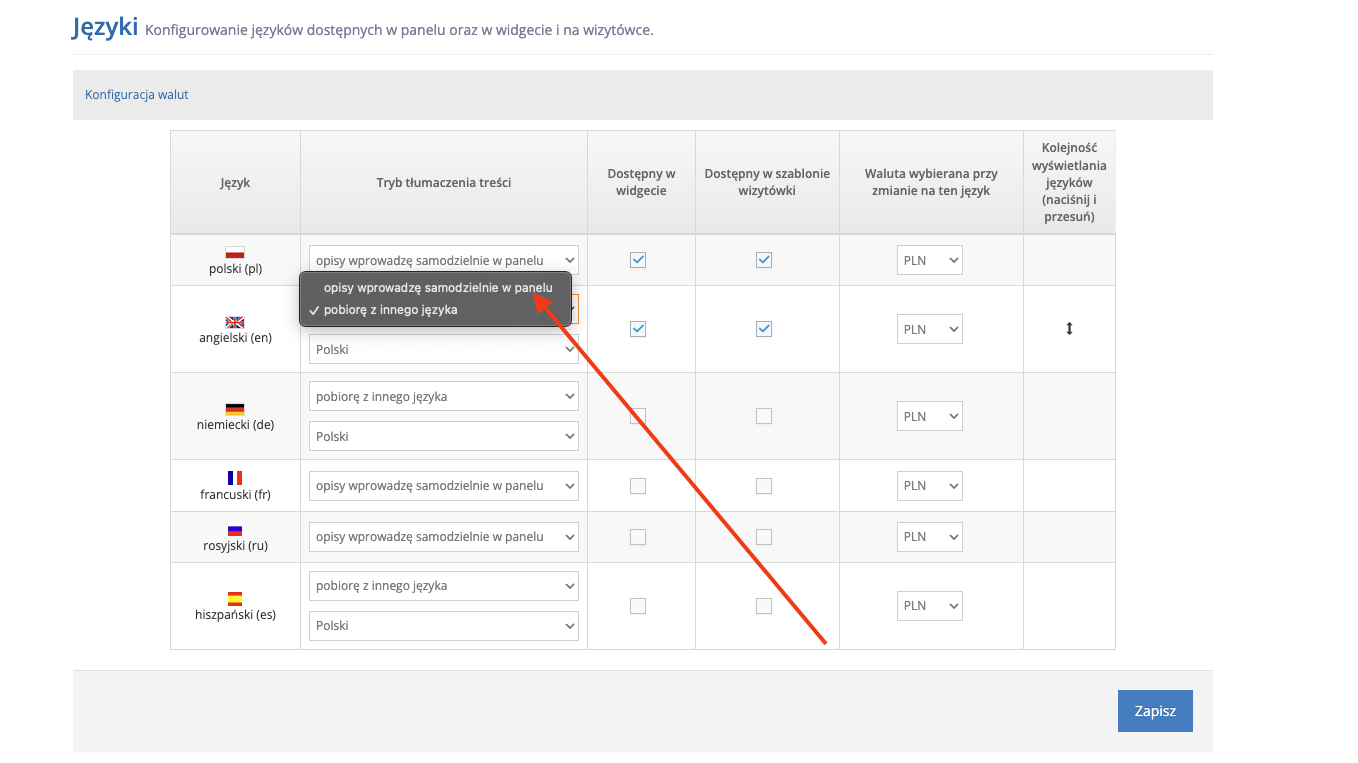Viewport: 1358px width, 763px height.
Task: Enable widget availability for francuski
Action: tap(638, 486)
